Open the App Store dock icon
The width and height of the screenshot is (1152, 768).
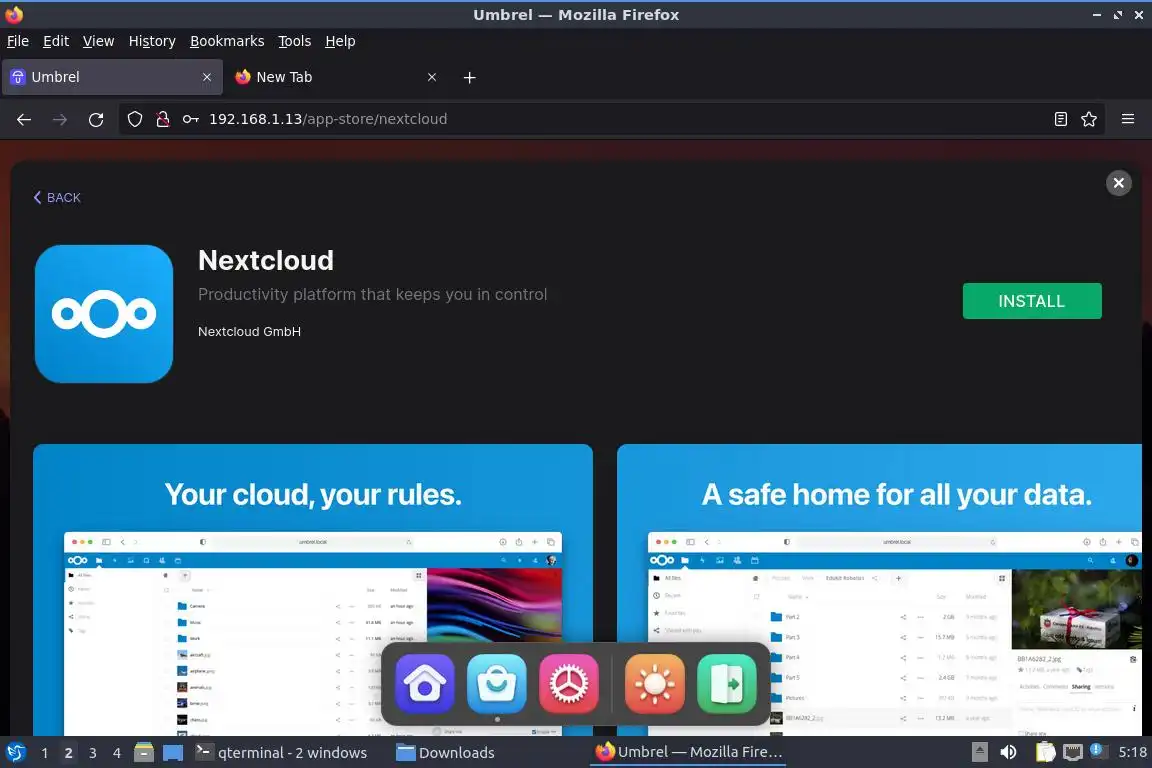(497, 683)
